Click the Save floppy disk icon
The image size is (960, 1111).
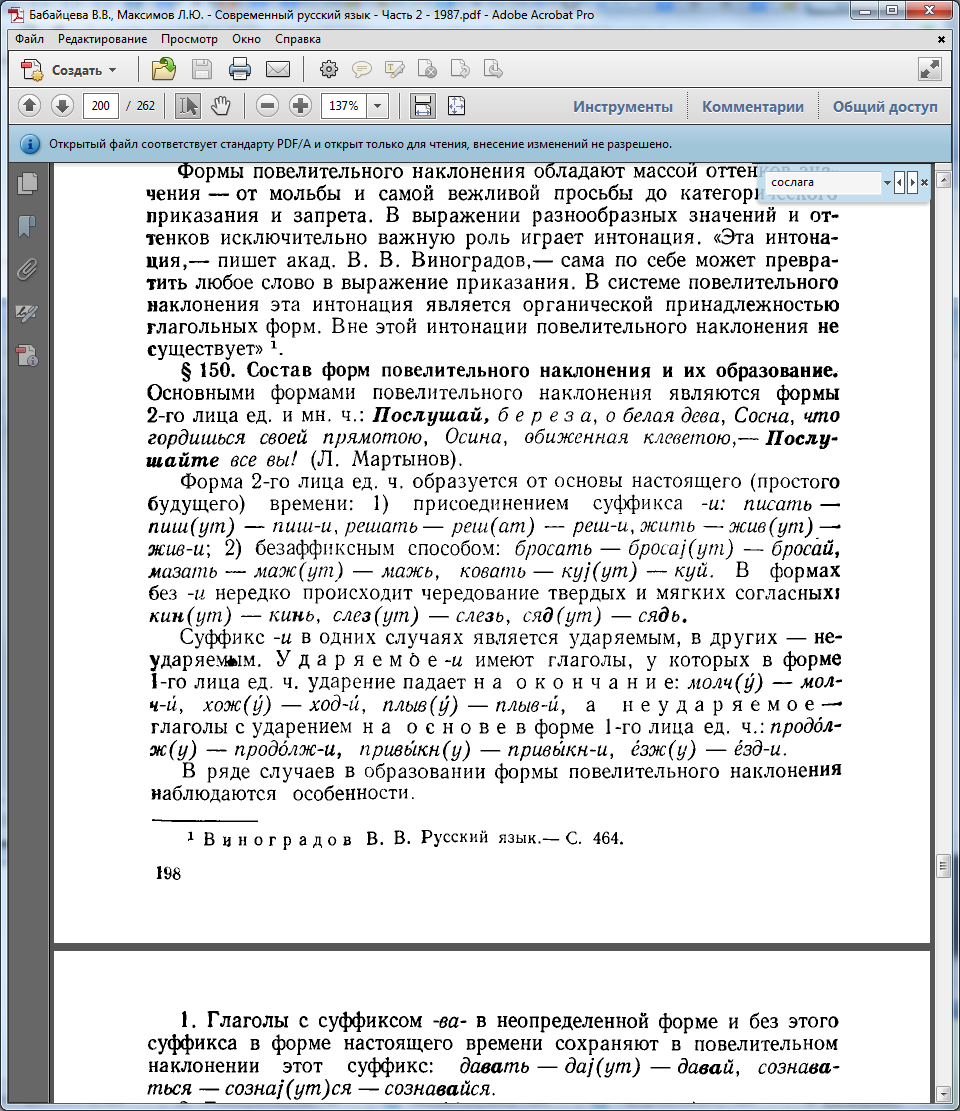click(202, 69)
